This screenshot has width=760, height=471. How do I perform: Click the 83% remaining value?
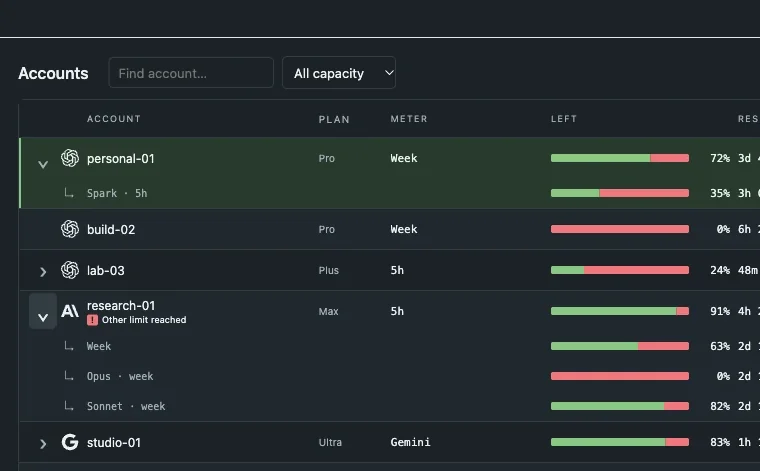720,442
